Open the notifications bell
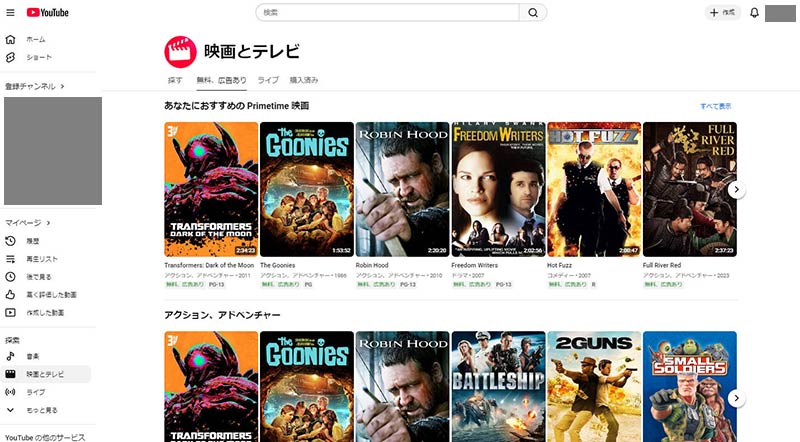 click(x=754, y=13)
